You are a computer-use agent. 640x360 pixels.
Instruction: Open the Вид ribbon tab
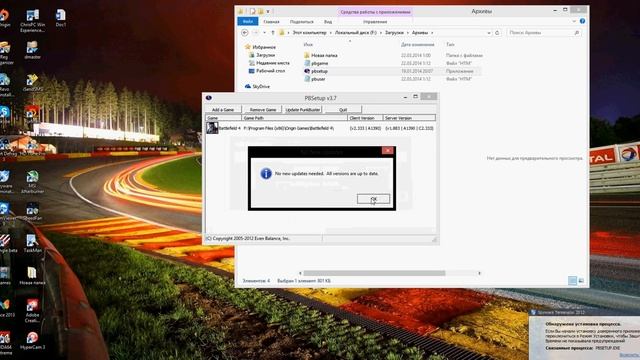coord(328,22)
